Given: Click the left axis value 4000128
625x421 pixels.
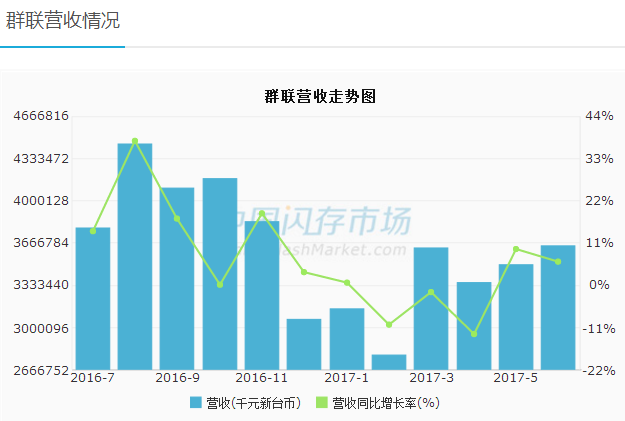Looking at the screenshot, I should (41, 201).
